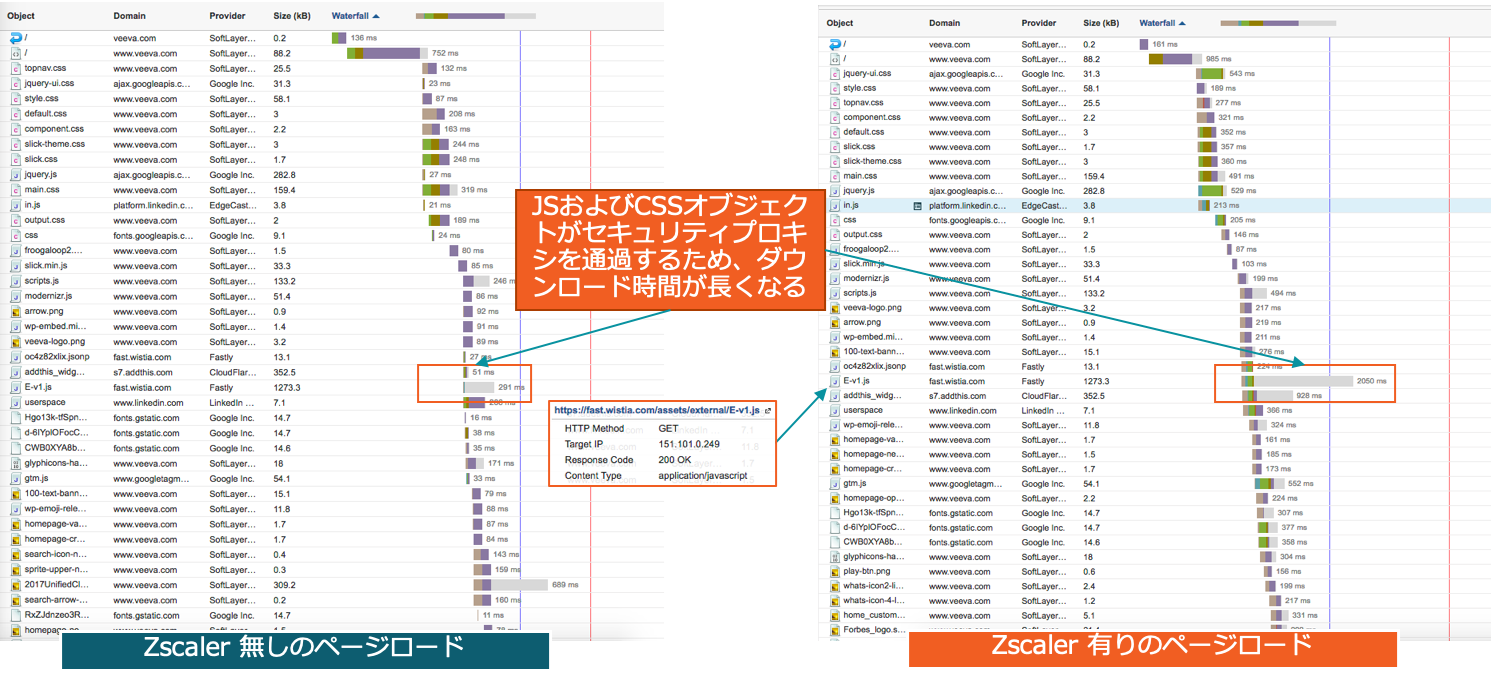1491x679 pixels.
Task: Toggle Waterfall sort arrow in left panel
Action: (x=376, y=16)
